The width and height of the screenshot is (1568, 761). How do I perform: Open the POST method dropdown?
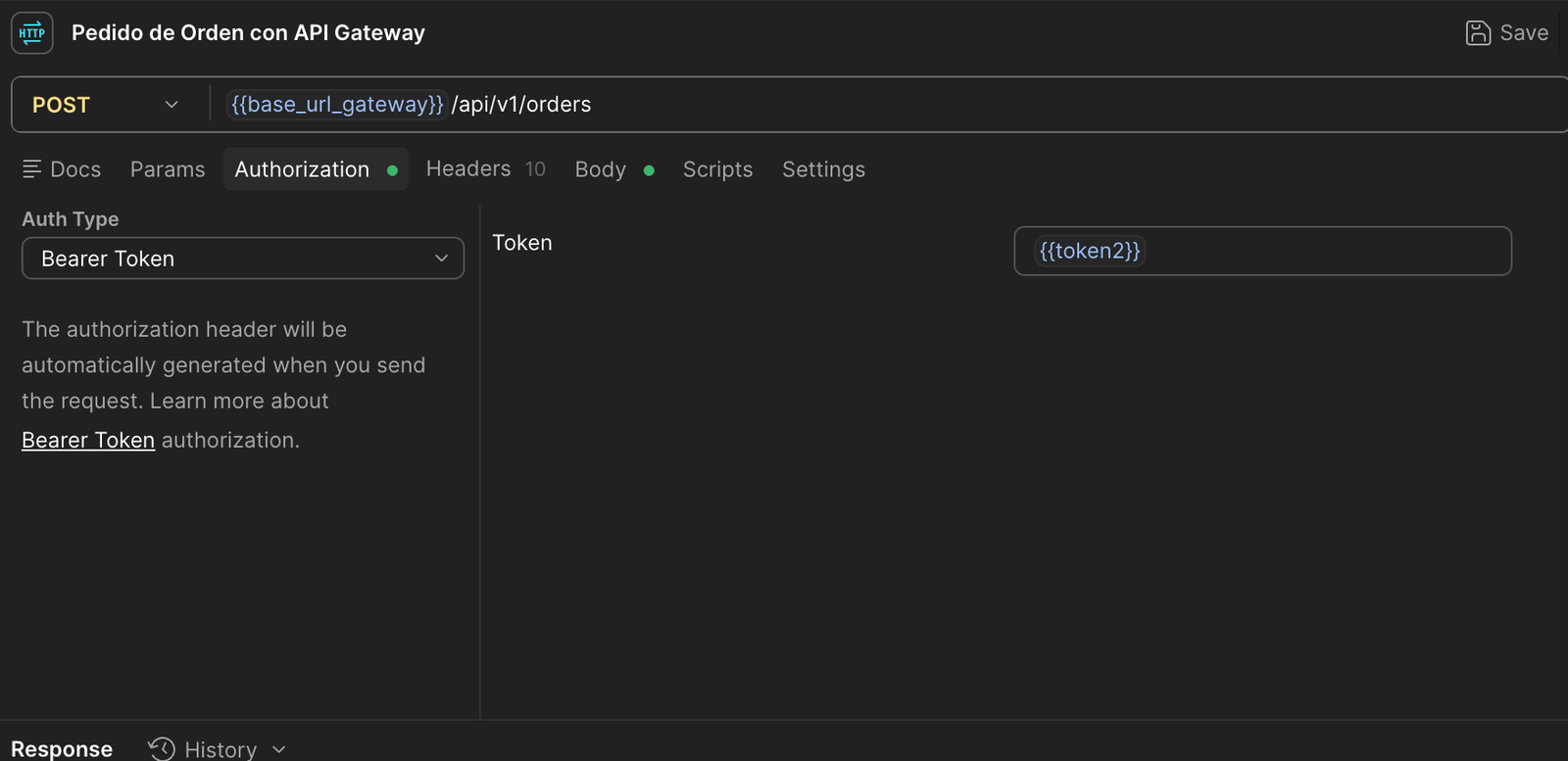(105, 105)
